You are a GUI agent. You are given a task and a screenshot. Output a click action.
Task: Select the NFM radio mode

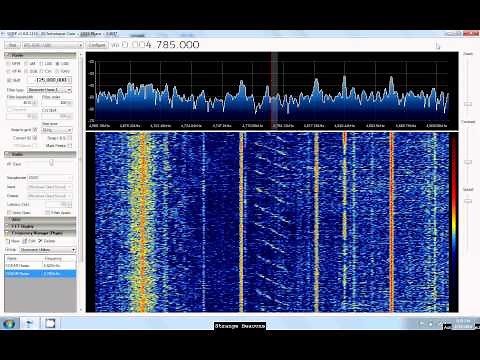[14, 63]
